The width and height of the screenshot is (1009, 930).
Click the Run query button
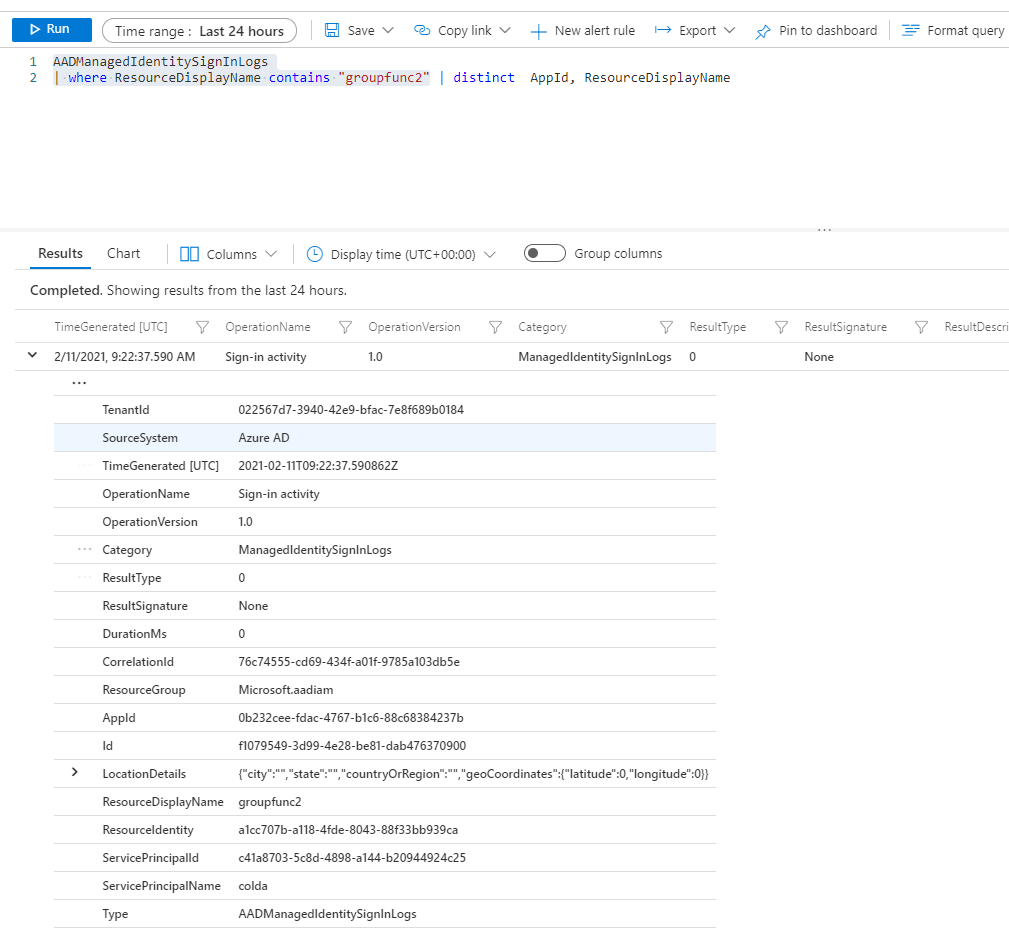click(51, 30)
